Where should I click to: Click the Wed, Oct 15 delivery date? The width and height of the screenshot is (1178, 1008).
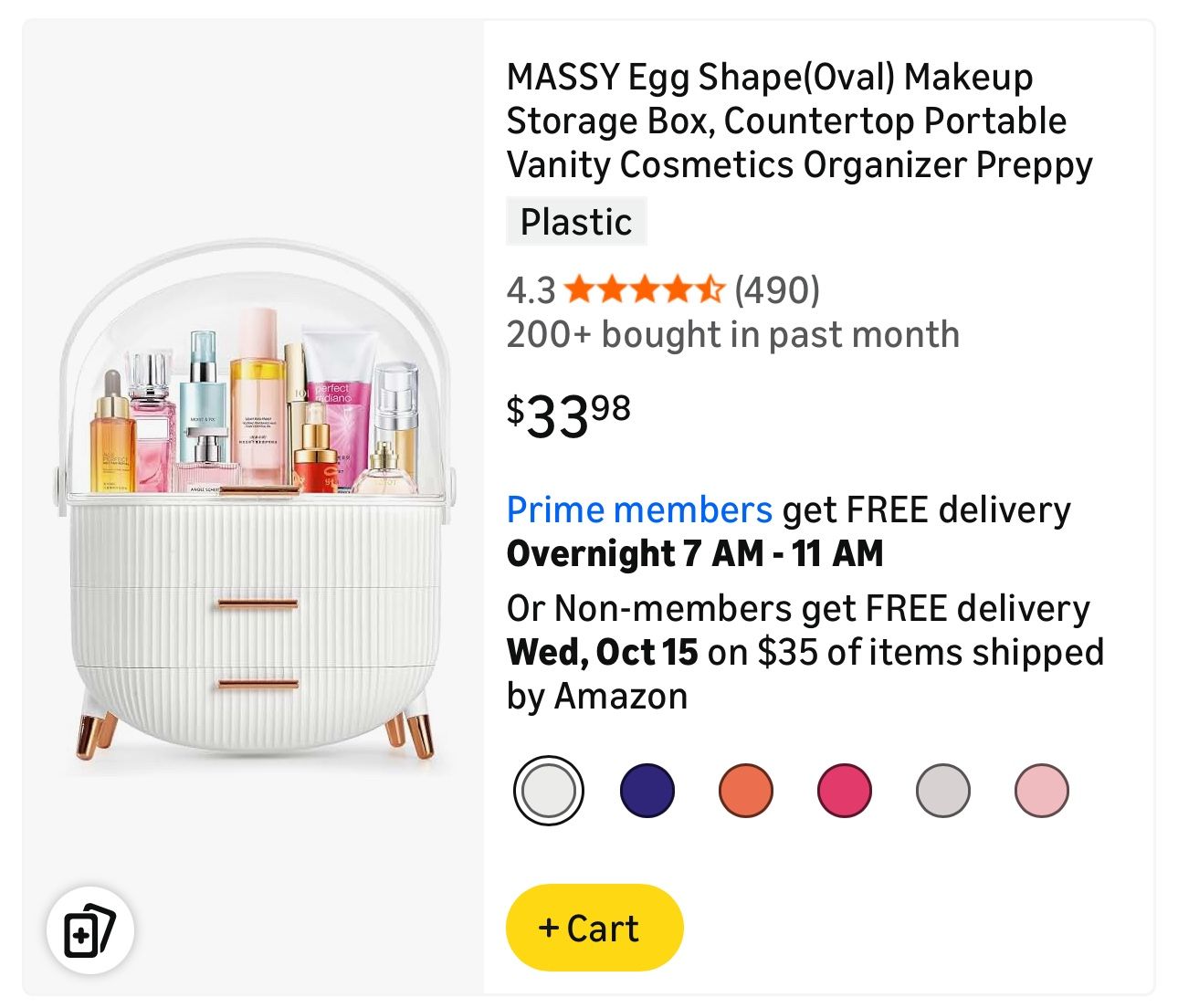click(x=603, y=652)
